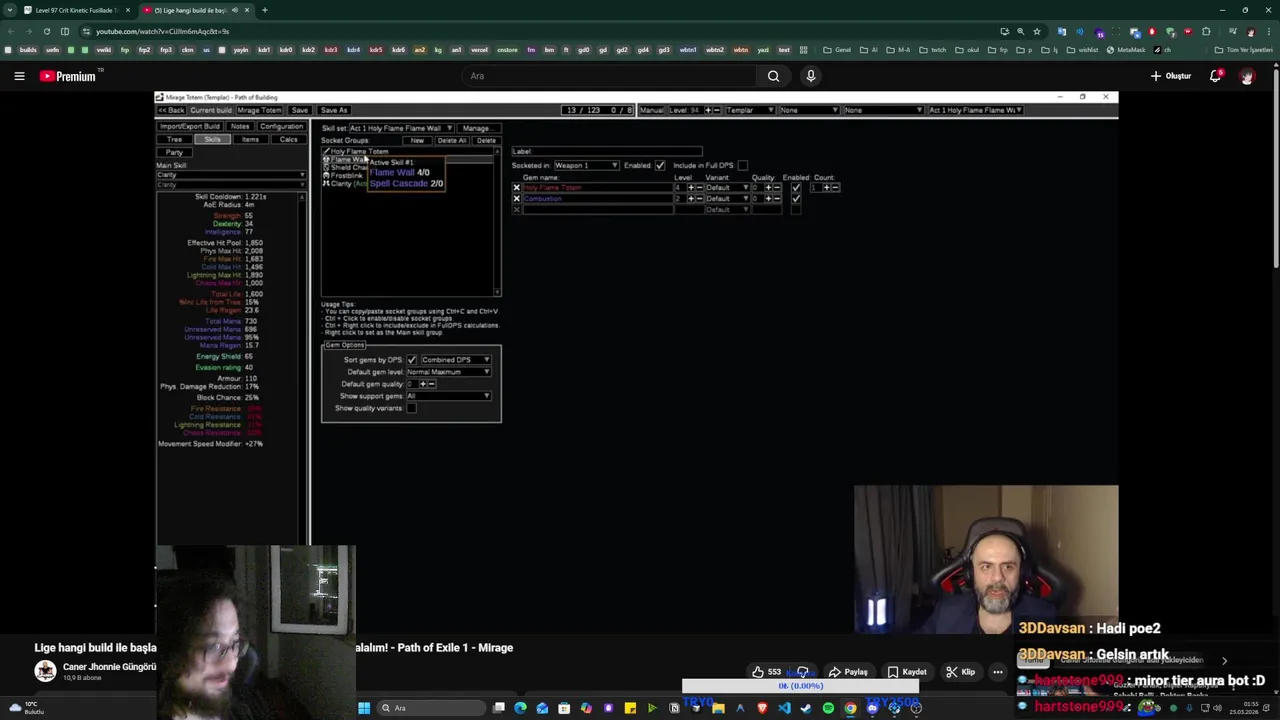Remove the Holy Flame Totem gem row
The image size is (1280, 720).
click(x=516, y=188)
